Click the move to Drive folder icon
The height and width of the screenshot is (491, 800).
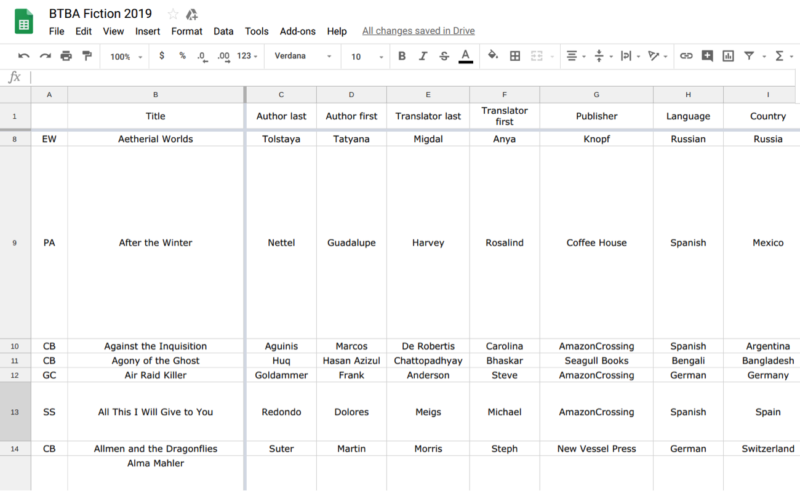(x=191, y=14)
